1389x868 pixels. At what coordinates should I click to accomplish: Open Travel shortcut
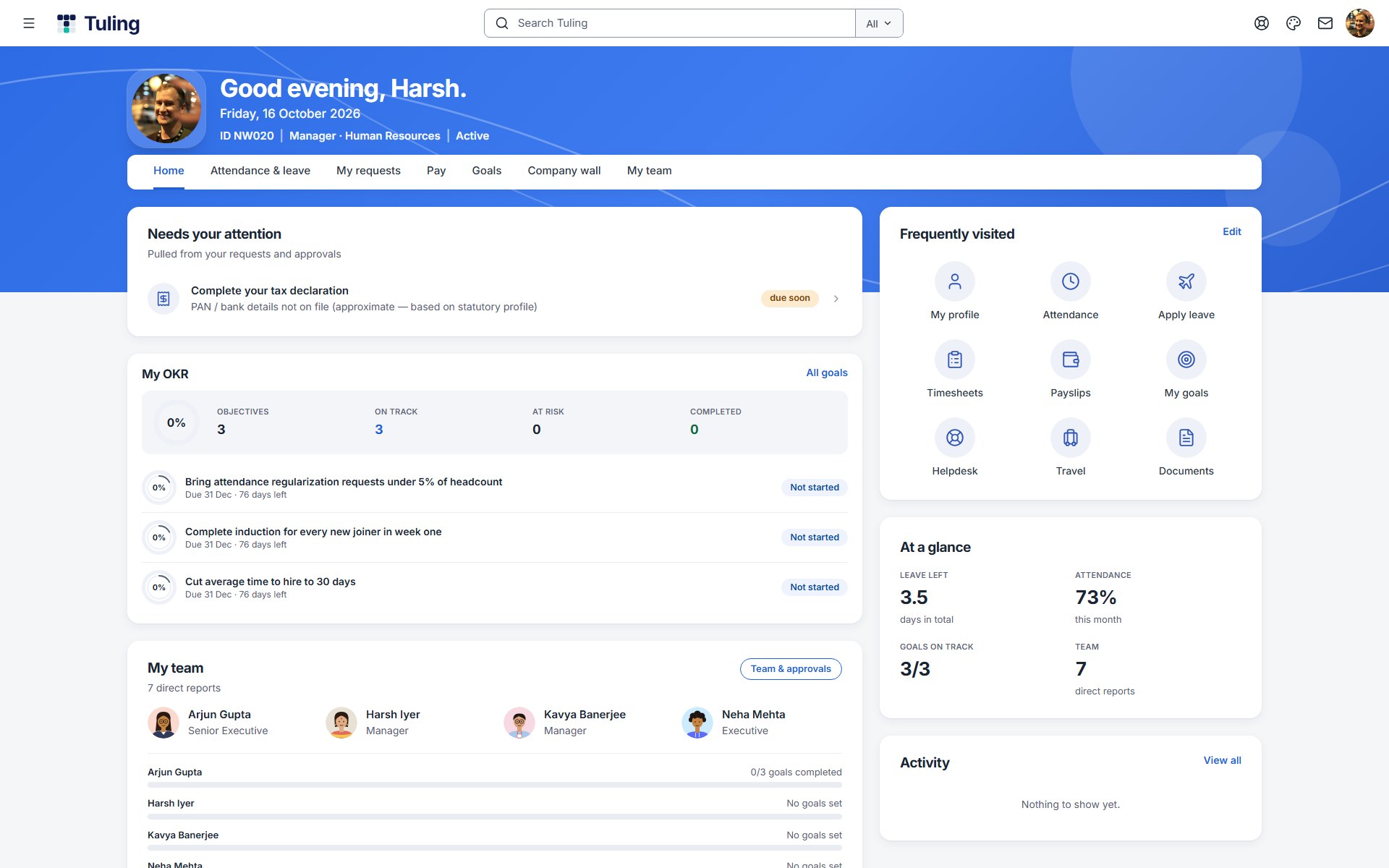(x=1071, y=447)
